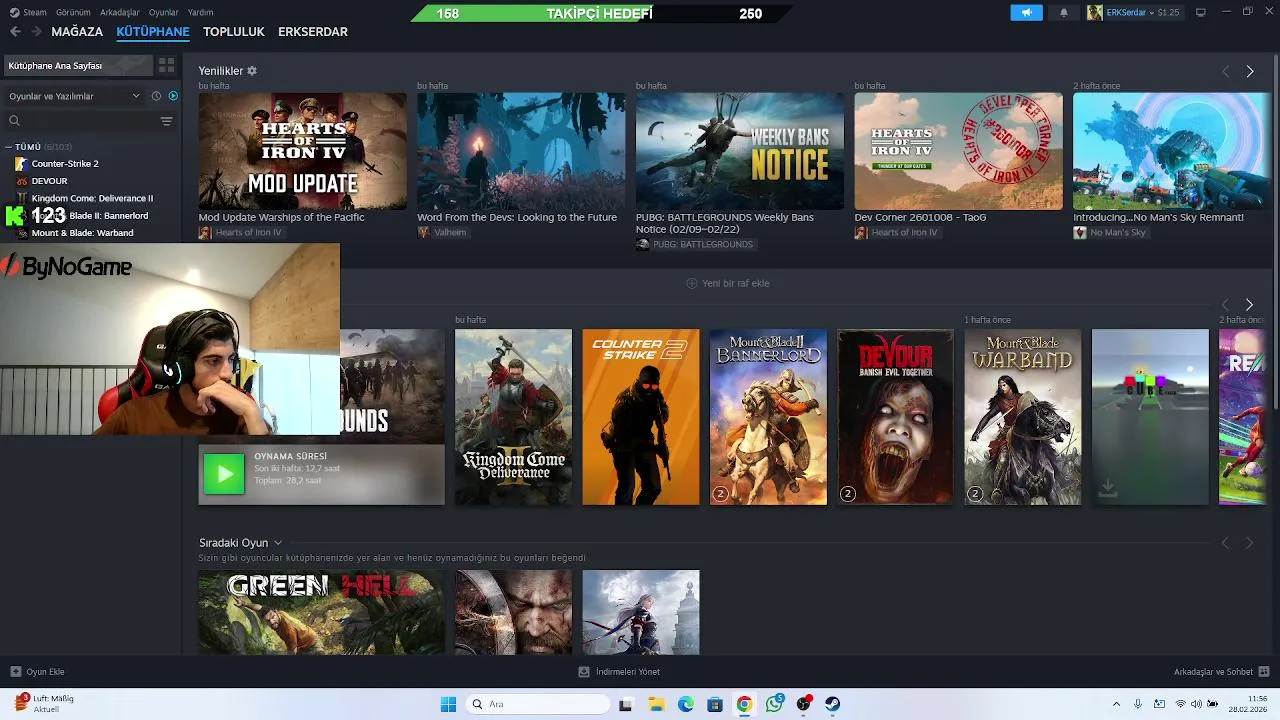The image size is (1280, 720).
Task: Open the Oyunlar menu
Action: pyautogui.click(x=164, y=12)
